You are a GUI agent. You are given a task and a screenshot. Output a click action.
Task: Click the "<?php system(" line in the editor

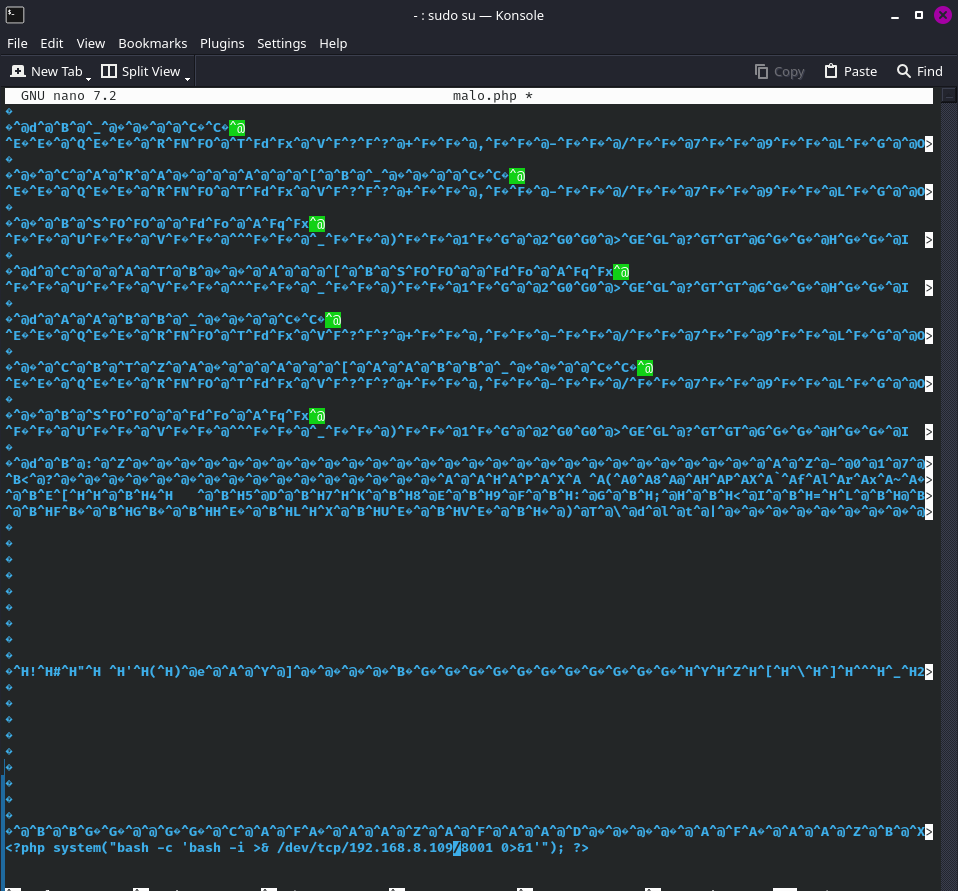pos(297,848)
